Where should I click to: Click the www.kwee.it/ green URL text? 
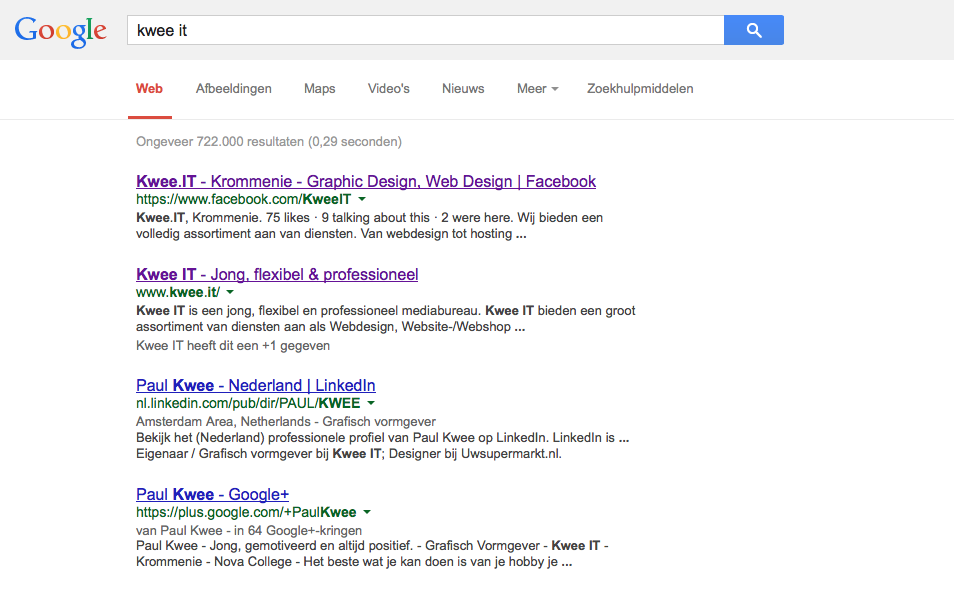(x=178, y=292)
